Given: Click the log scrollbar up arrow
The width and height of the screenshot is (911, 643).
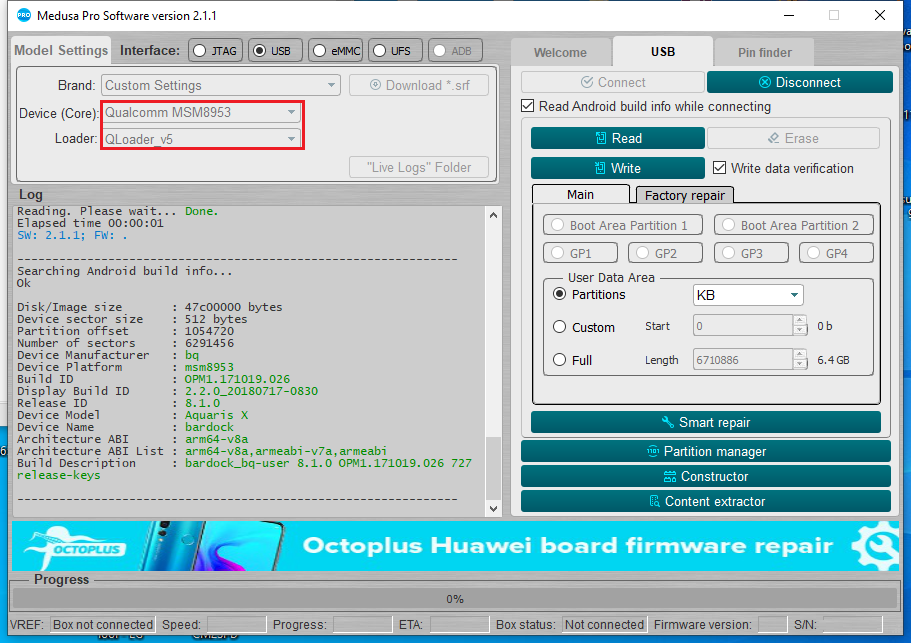Looking at the screenshot, I should (x=493, y=215).
